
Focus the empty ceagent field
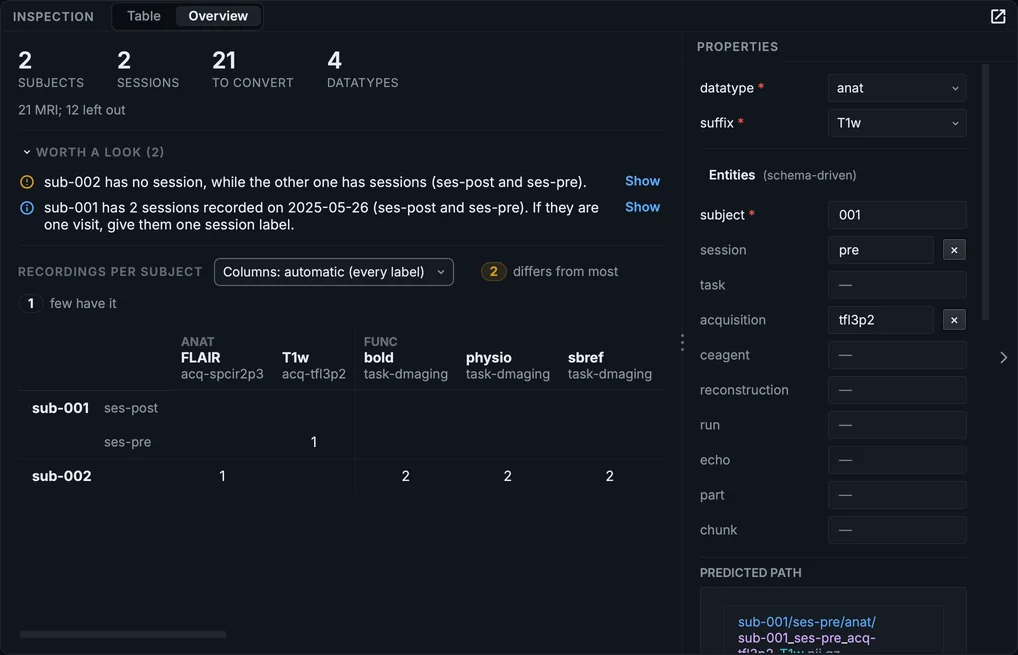(x=897, y=355)
